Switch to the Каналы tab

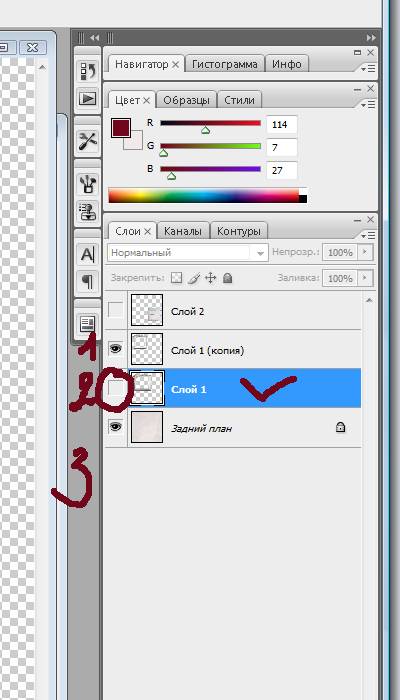coord(183,231)
